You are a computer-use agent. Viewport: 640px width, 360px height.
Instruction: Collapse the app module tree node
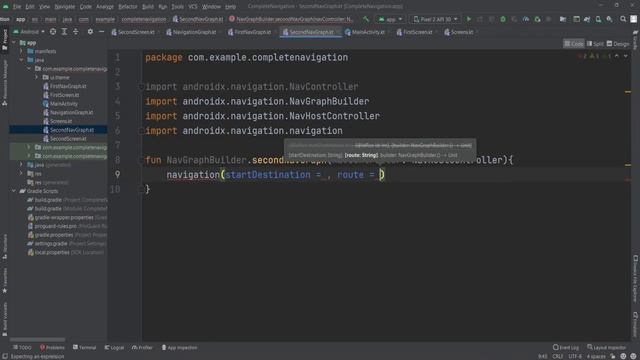(x=14, y=42)
